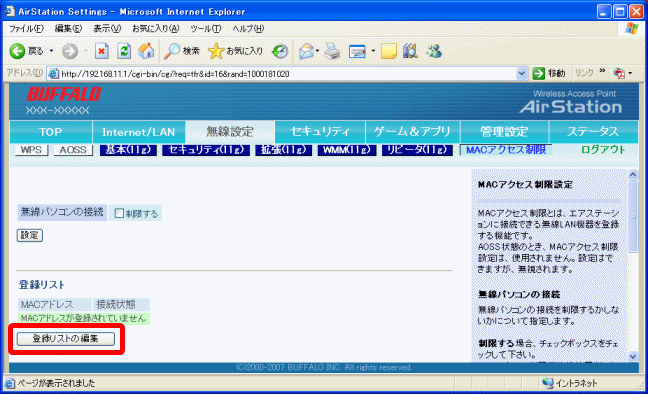Toggle the 制限する checkbox
The height and width of the screenshot is (394, 648).
(x=119, y=213)
